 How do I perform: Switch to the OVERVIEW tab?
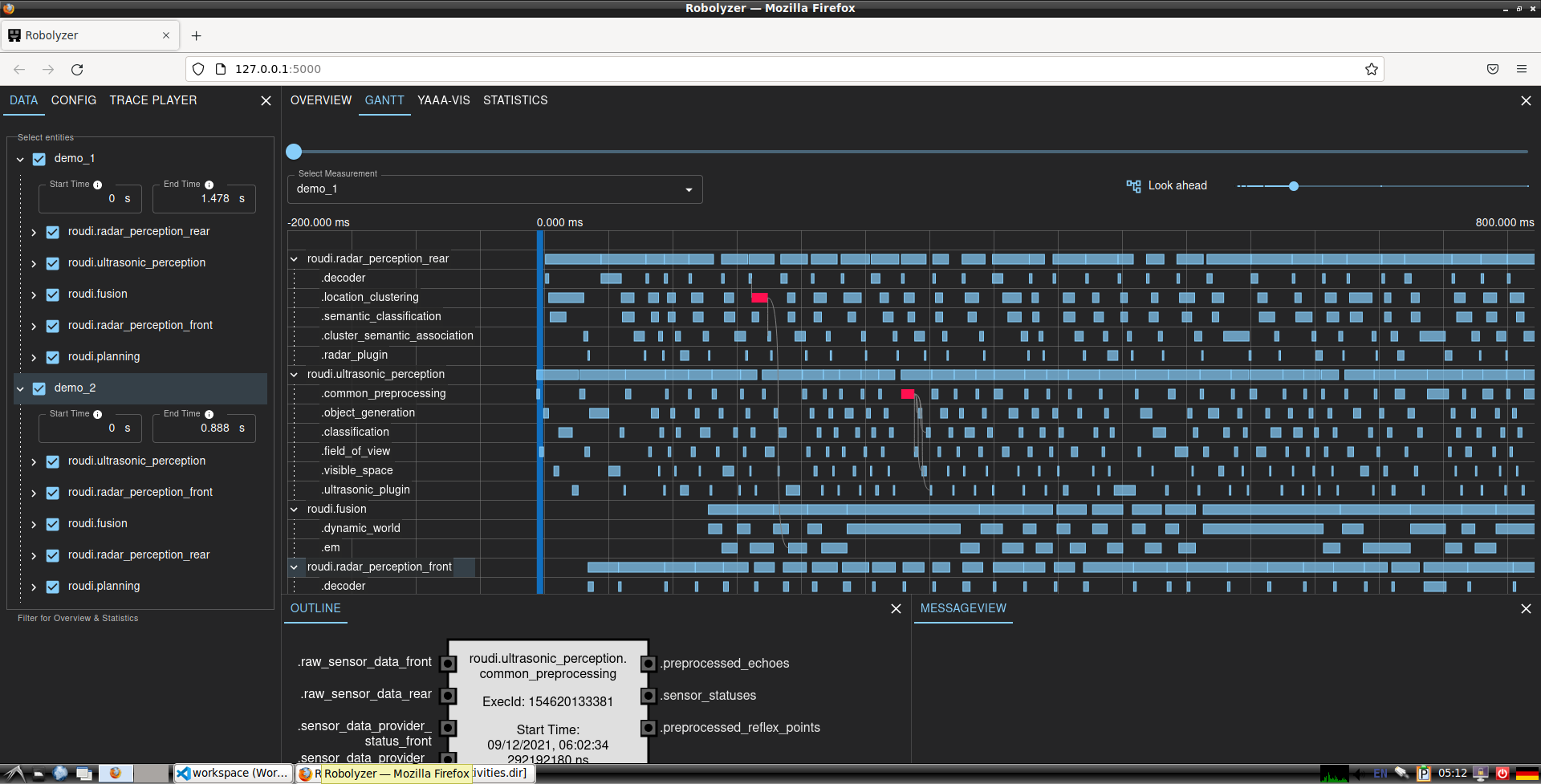coord(321,100)
